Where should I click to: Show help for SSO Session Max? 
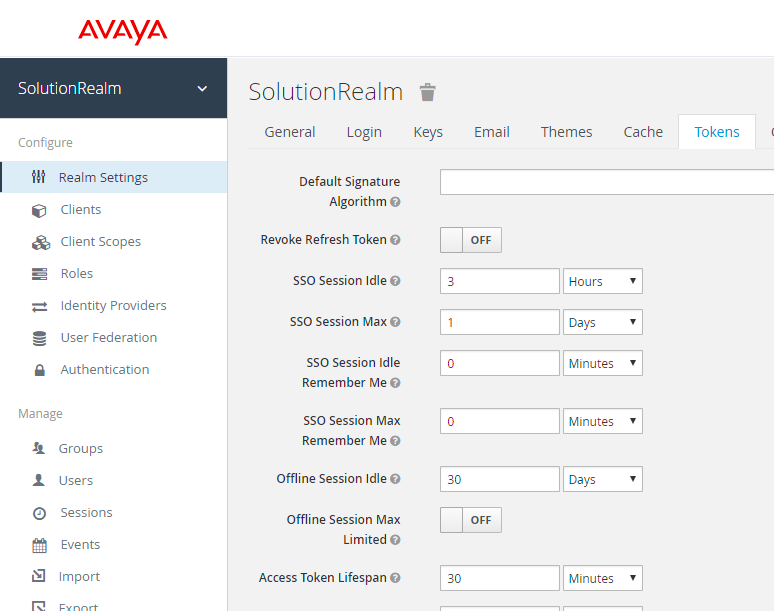click(395, 322)
